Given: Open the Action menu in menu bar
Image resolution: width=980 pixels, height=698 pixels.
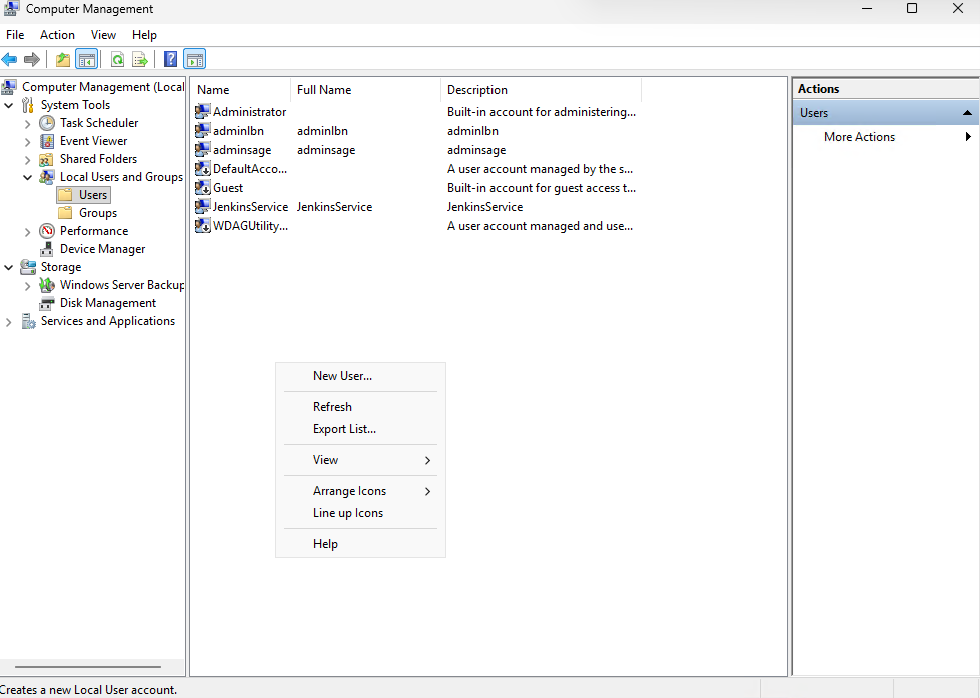Looking at the screenshot, I should [57, 35].
